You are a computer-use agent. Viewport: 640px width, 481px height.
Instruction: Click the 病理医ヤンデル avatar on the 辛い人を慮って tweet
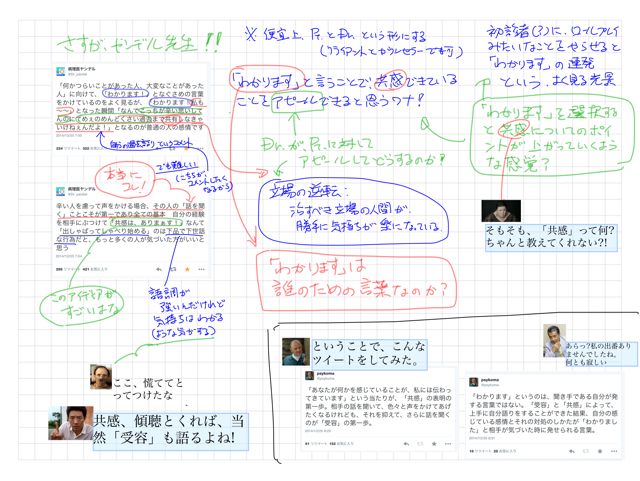(x=60, y=192)
